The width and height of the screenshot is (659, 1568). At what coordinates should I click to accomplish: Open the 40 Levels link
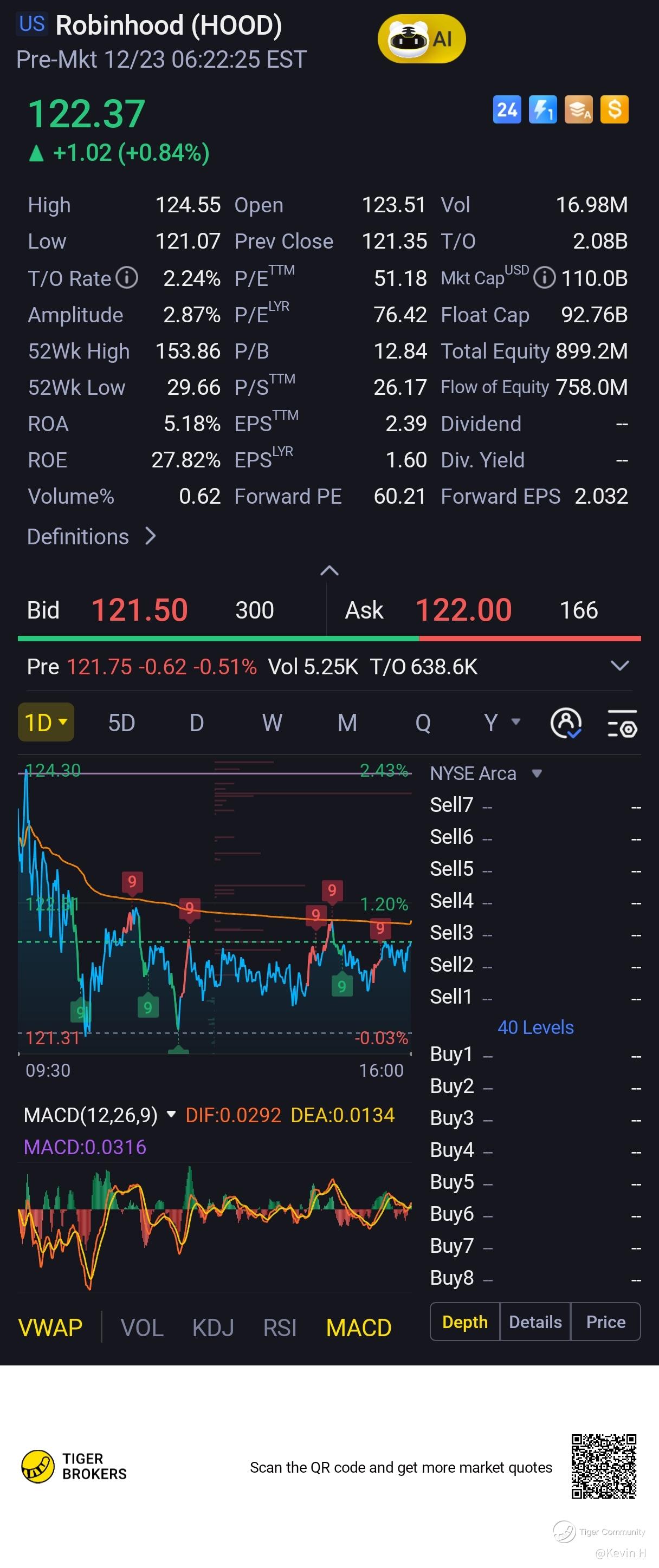tap(535, 1027)
